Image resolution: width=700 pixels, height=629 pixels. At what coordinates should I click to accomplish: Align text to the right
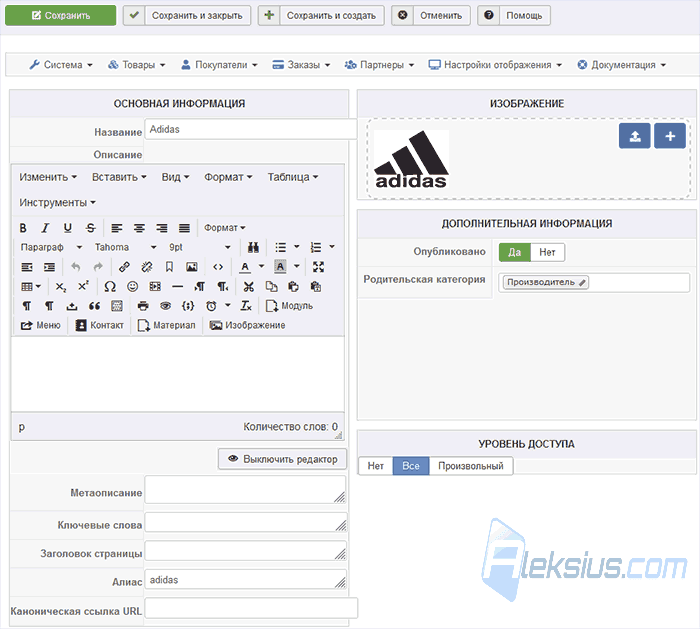tap(162, 228)
